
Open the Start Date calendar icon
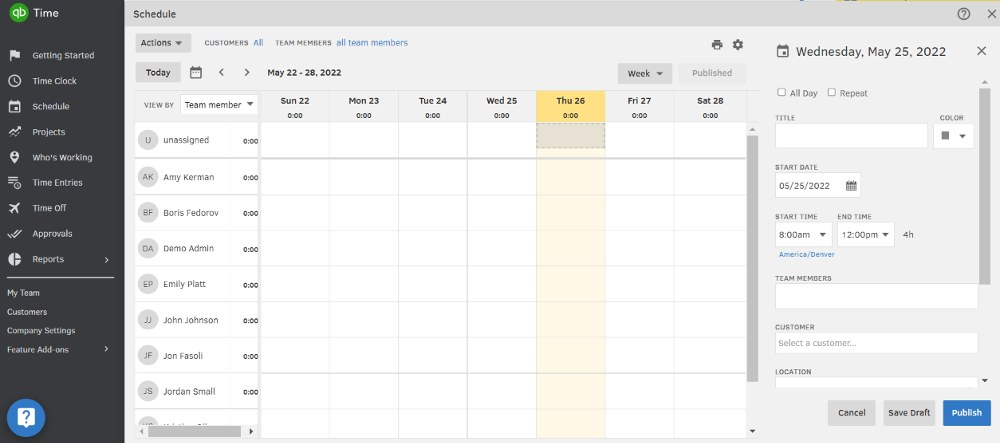click(851, 185)
